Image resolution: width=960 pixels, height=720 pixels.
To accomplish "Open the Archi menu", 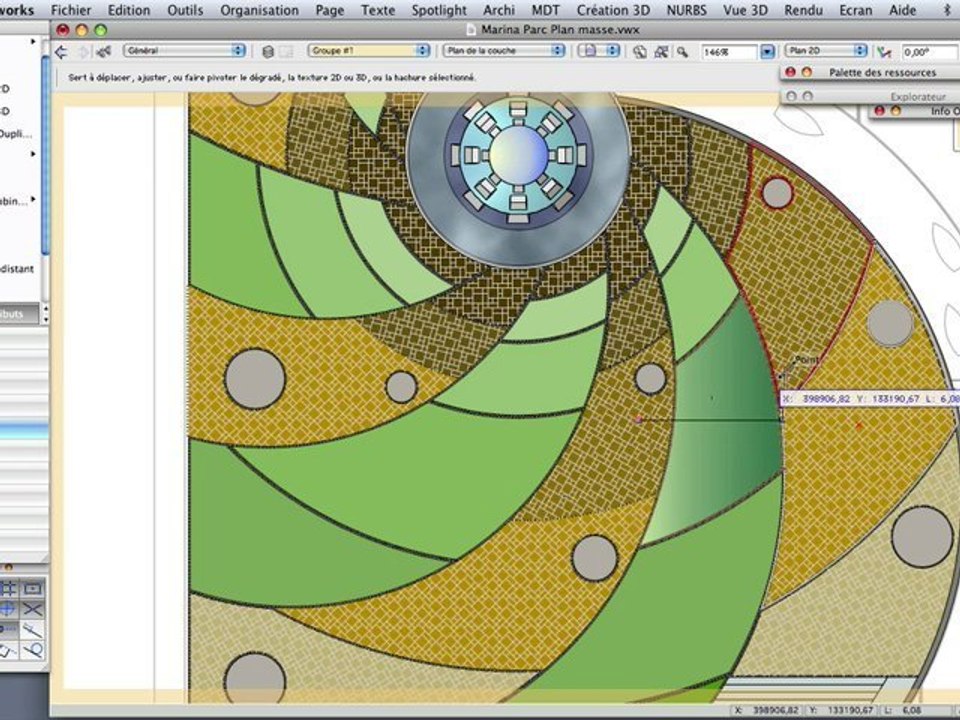I will point(499,10).
